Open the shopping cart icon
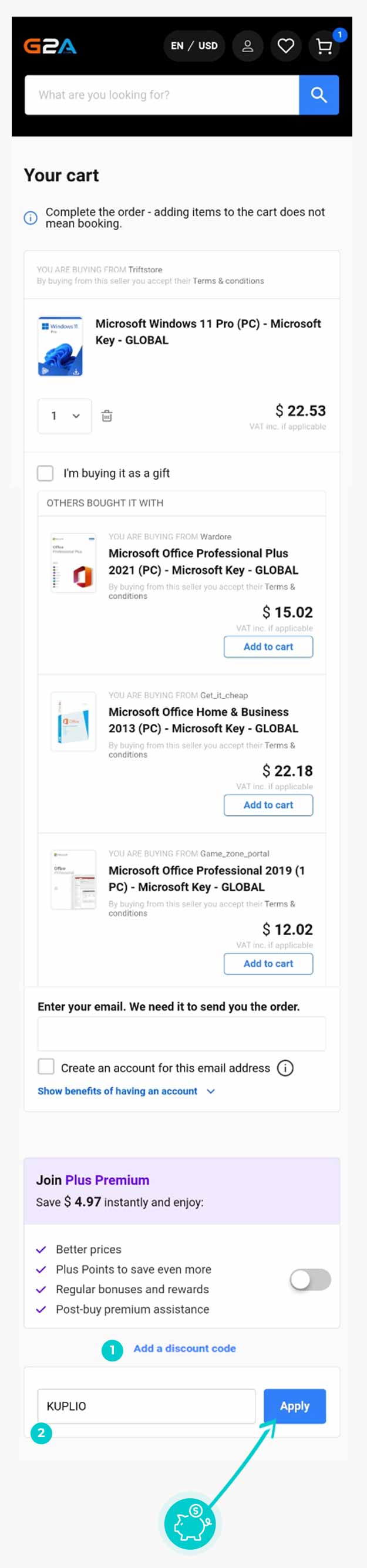 [x=324, y=46]
